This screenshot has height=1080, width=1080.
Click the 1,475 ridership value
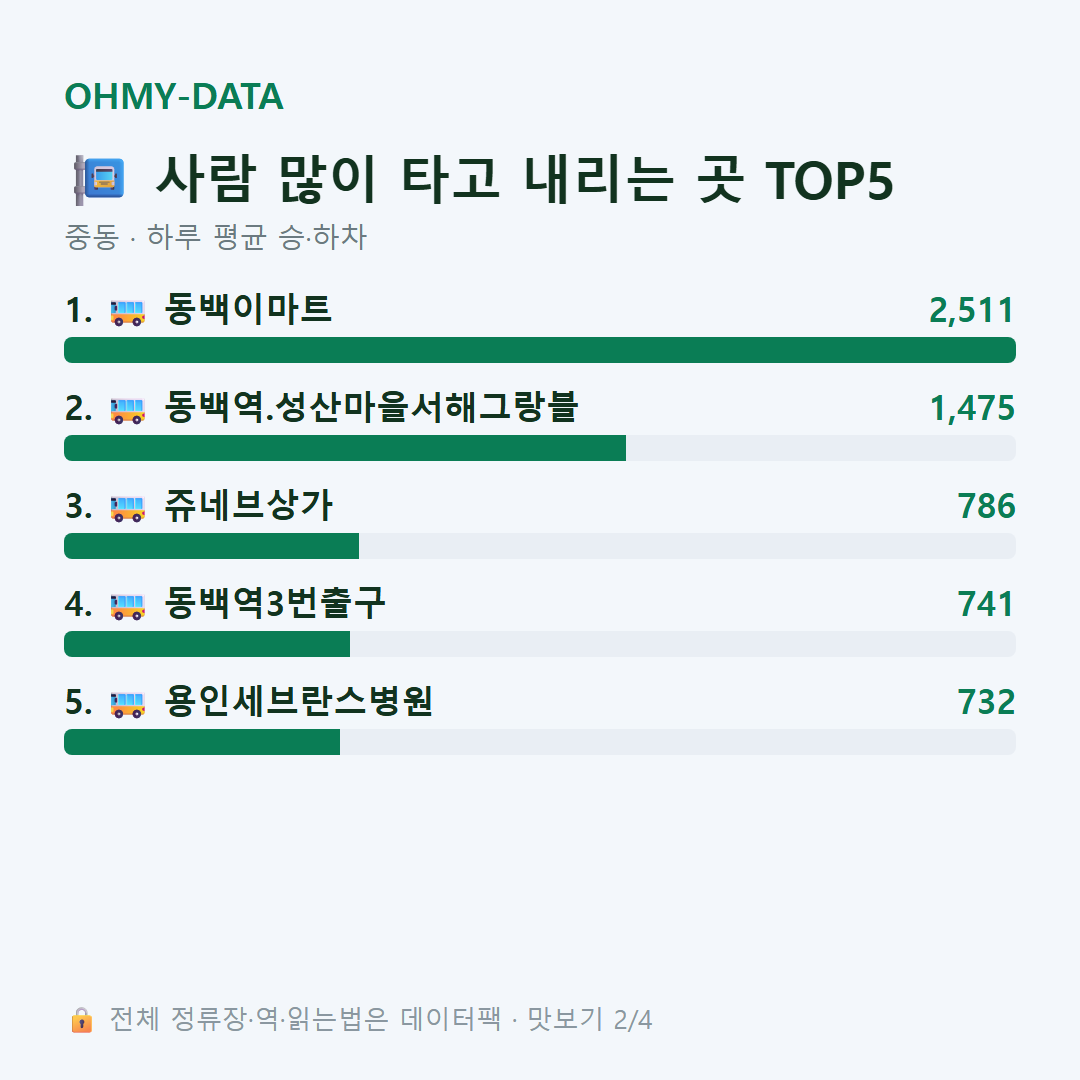[x=972, y=408]
